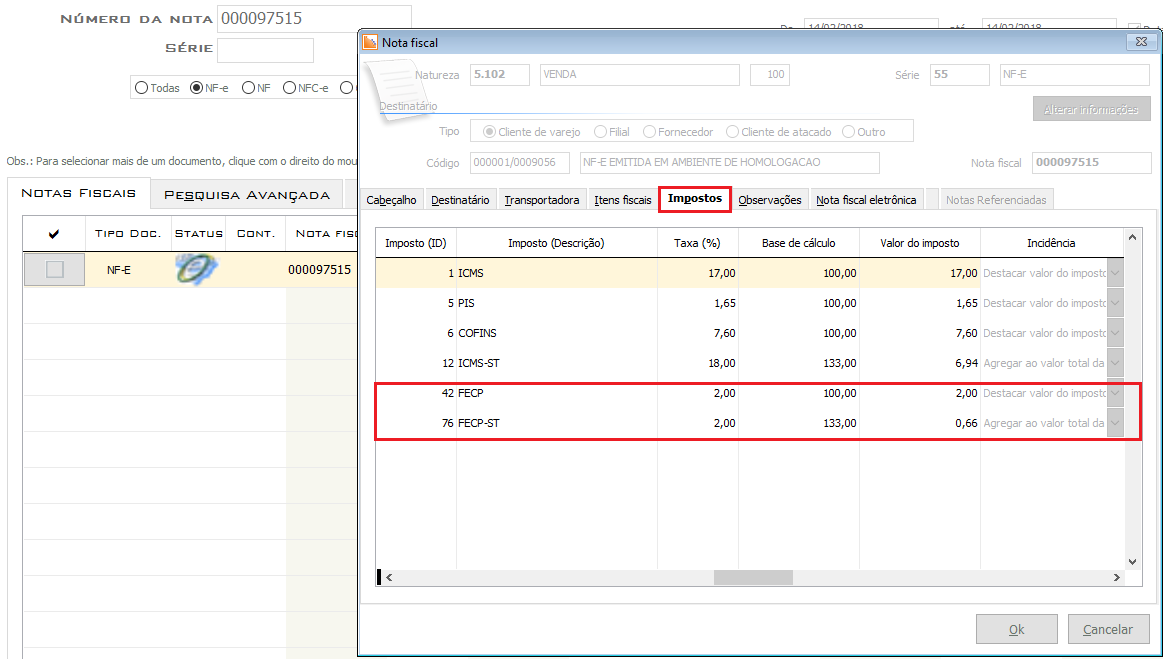Select the Todas radio button
The width and height of the screenshot is (1163, 659).
(x=141, y=88)
